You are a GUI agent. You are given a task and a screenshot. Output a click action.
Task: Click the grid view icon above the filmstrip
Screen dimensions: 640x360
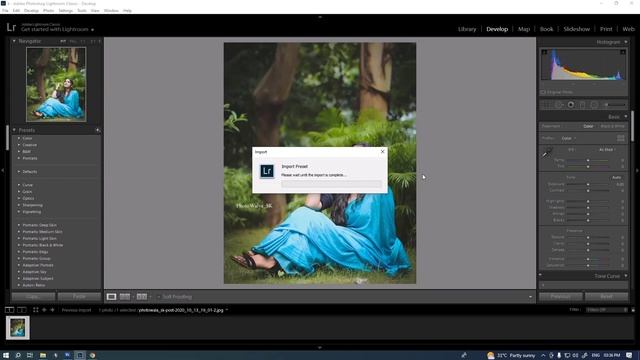pyautogui.click(x=36, y=310)
